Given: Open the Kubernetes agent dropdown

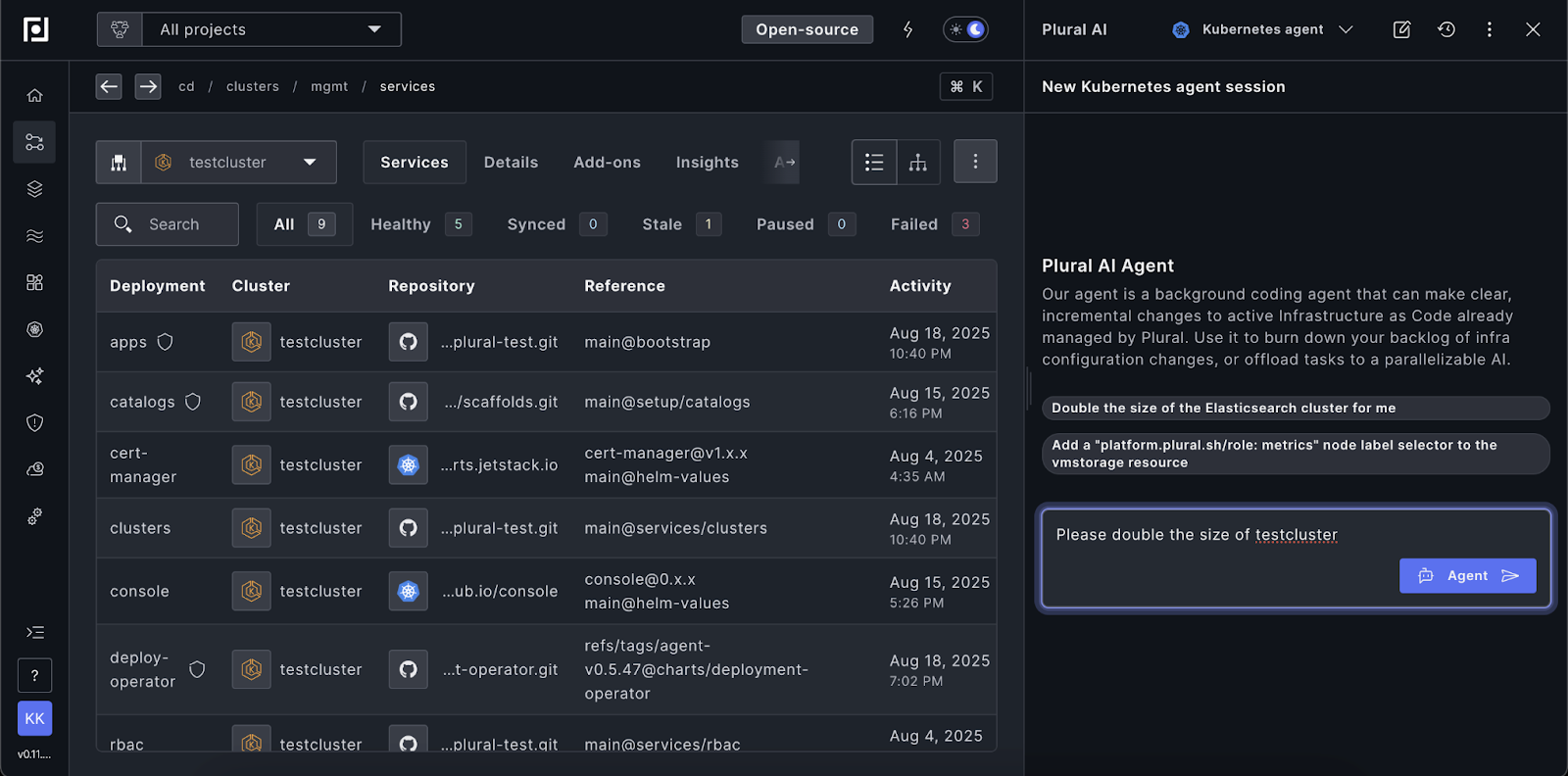Looking at the screenshot, I should (1262, 29).
